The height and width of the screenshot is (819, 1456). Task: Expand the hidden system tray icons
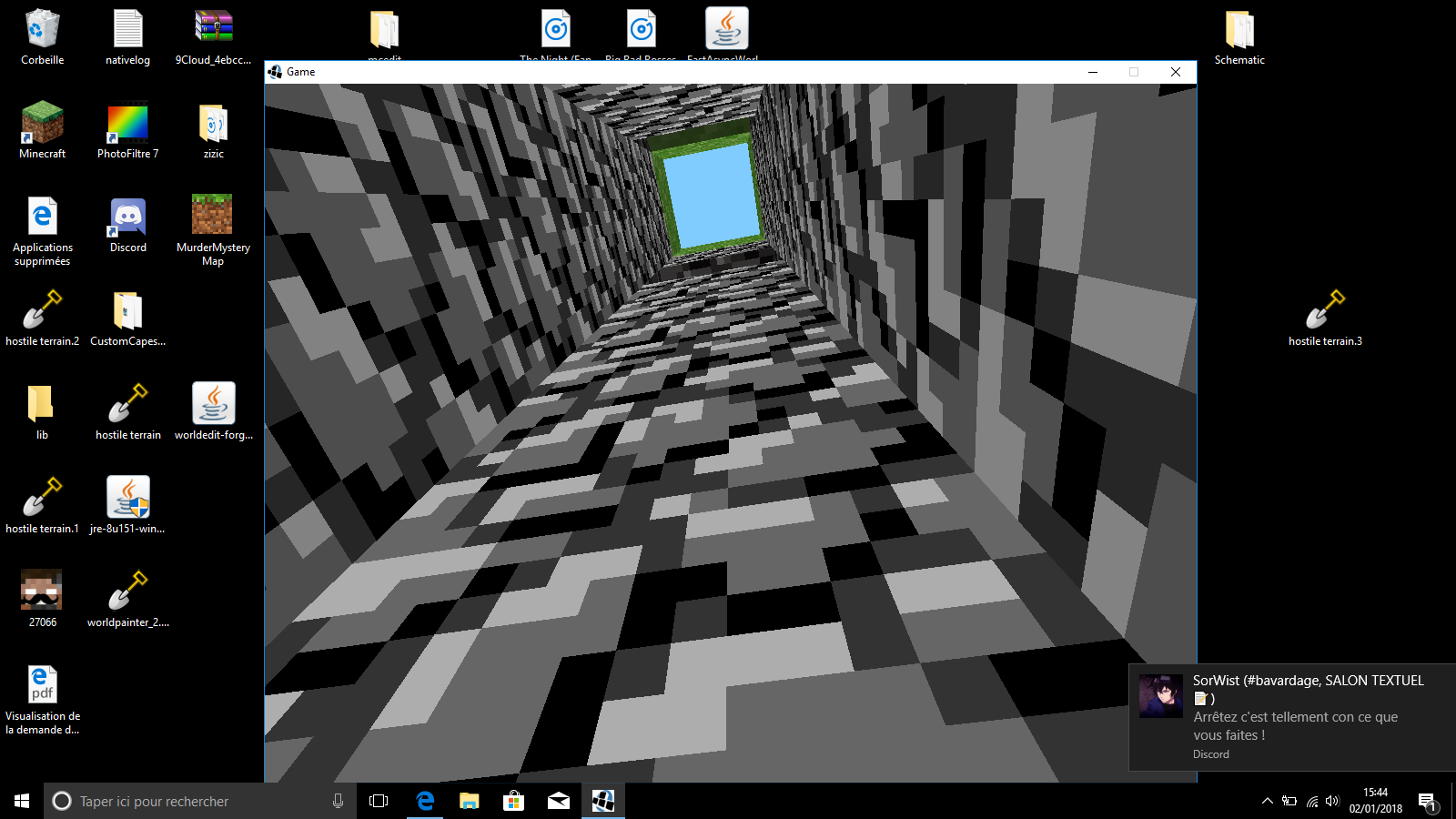(1267, 801)
